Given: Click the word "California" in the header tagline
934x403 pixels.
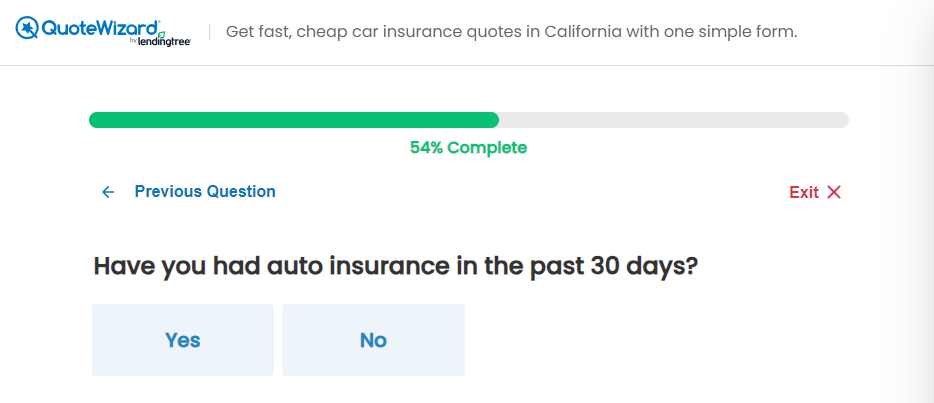Looking at the screenshot, I should 585,32.
